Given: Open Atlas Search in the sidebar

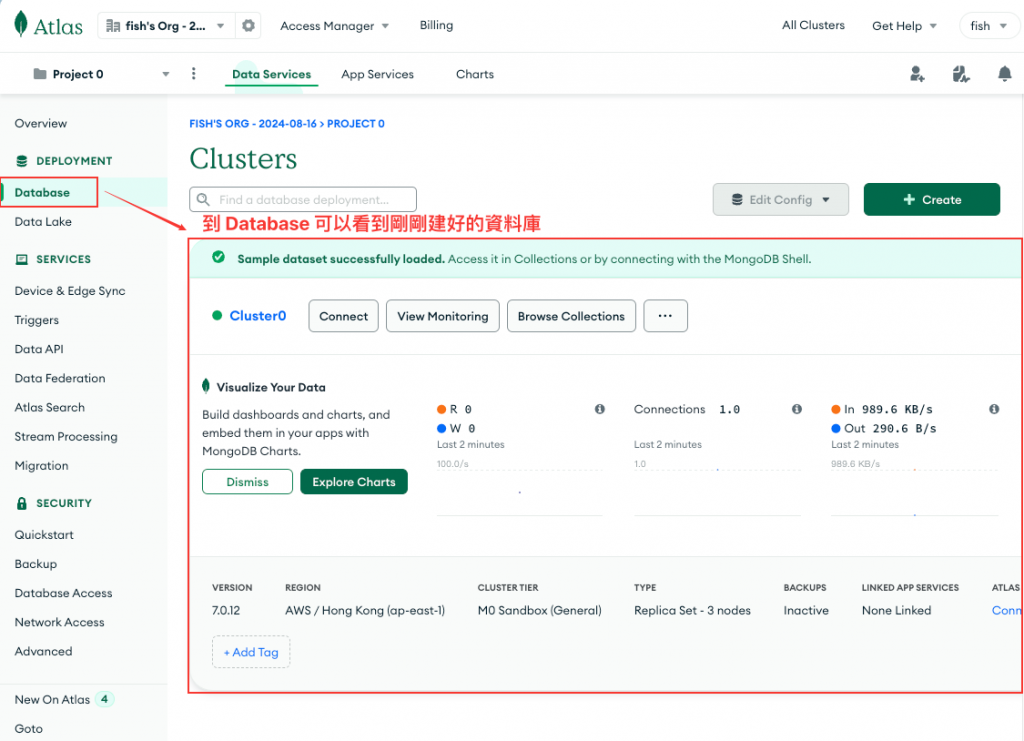Looking at the screenshot, I should click(x=50, y=407).
